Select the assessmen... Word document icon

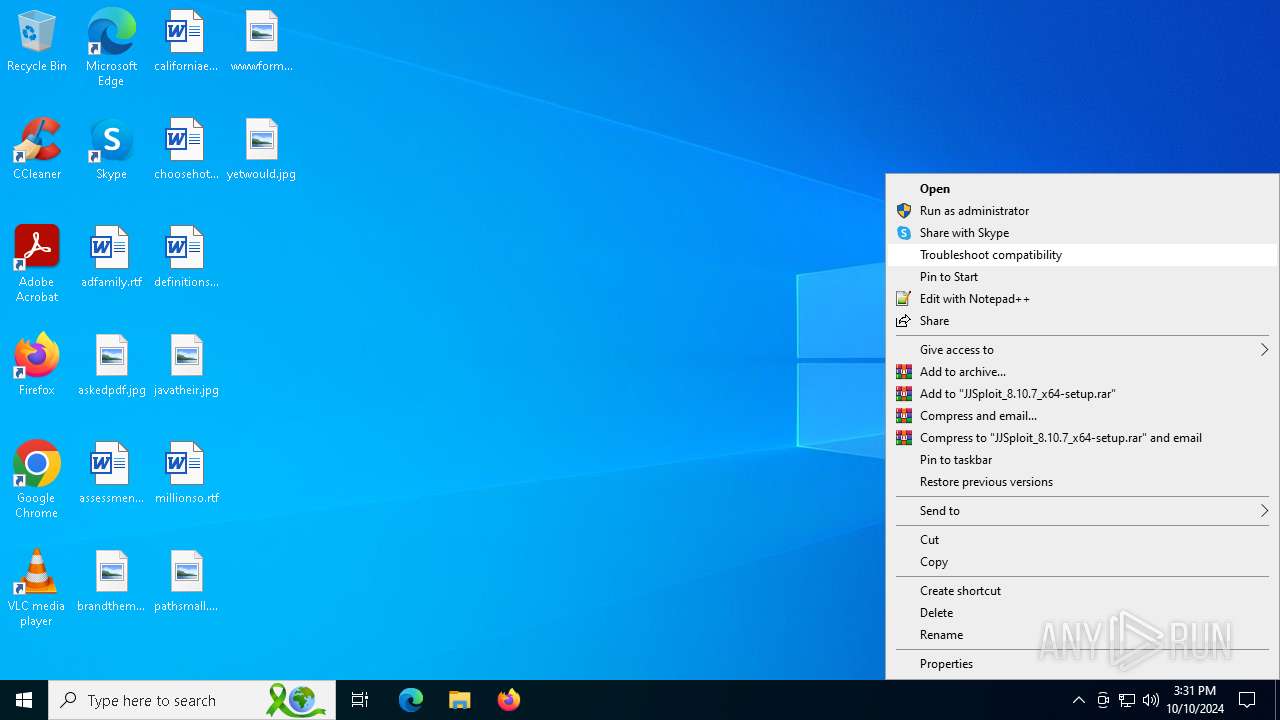tap(111, 474)
